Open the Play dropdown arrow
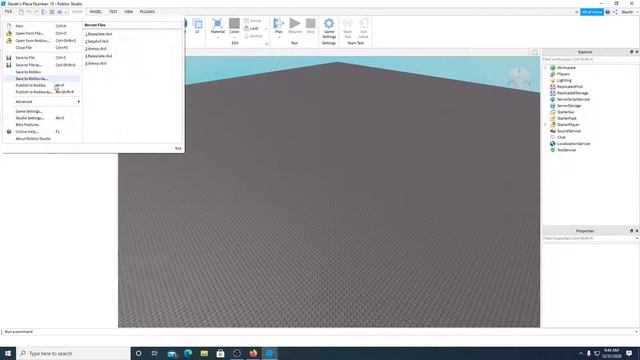 (x=279, y=37)
